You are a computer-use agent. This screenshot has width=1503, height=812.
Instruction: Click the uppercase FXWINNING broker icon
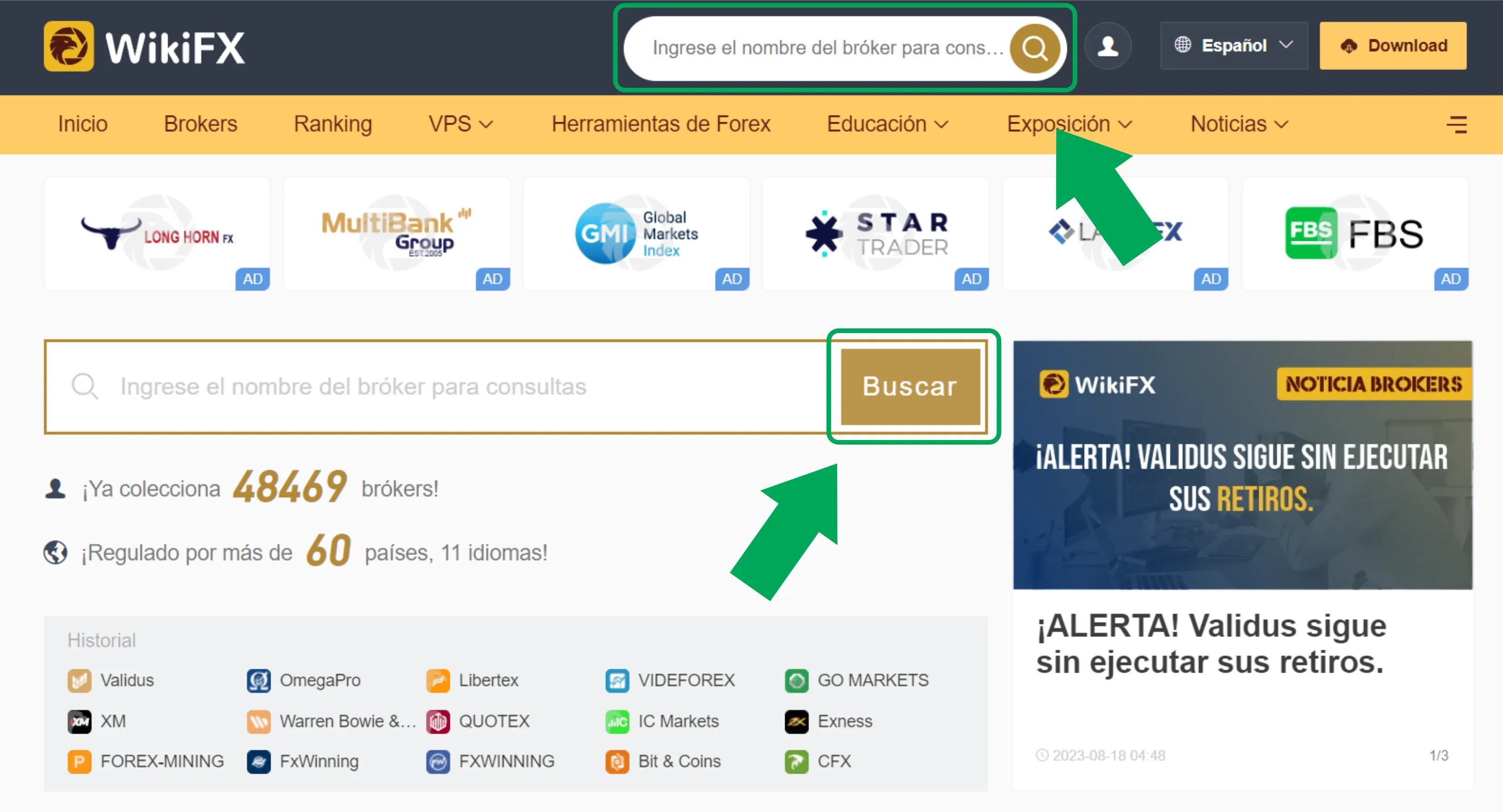click(x=438, y=762)
